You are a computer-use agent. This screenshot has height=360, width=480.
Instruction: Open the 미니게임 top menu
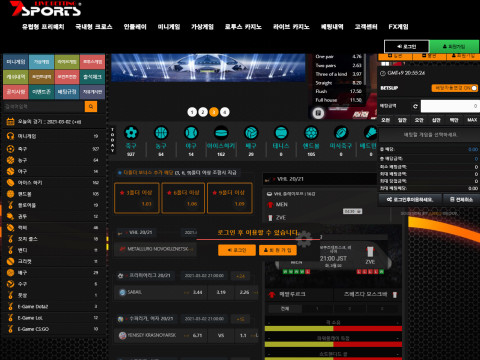(169, 27)
